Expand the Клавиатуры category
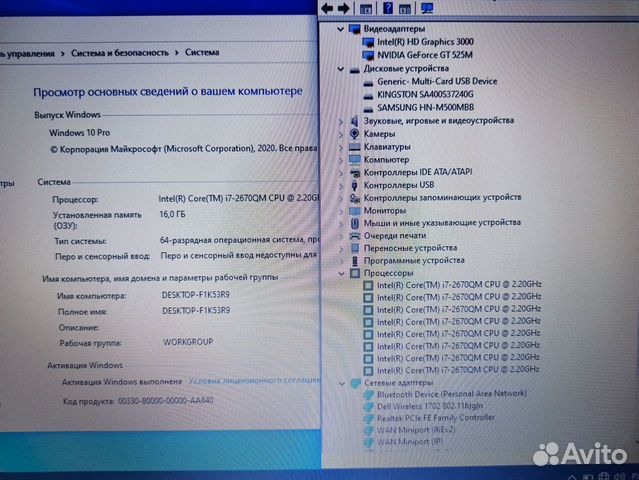This screenshot has height=480, width=639. coord(342,146)
